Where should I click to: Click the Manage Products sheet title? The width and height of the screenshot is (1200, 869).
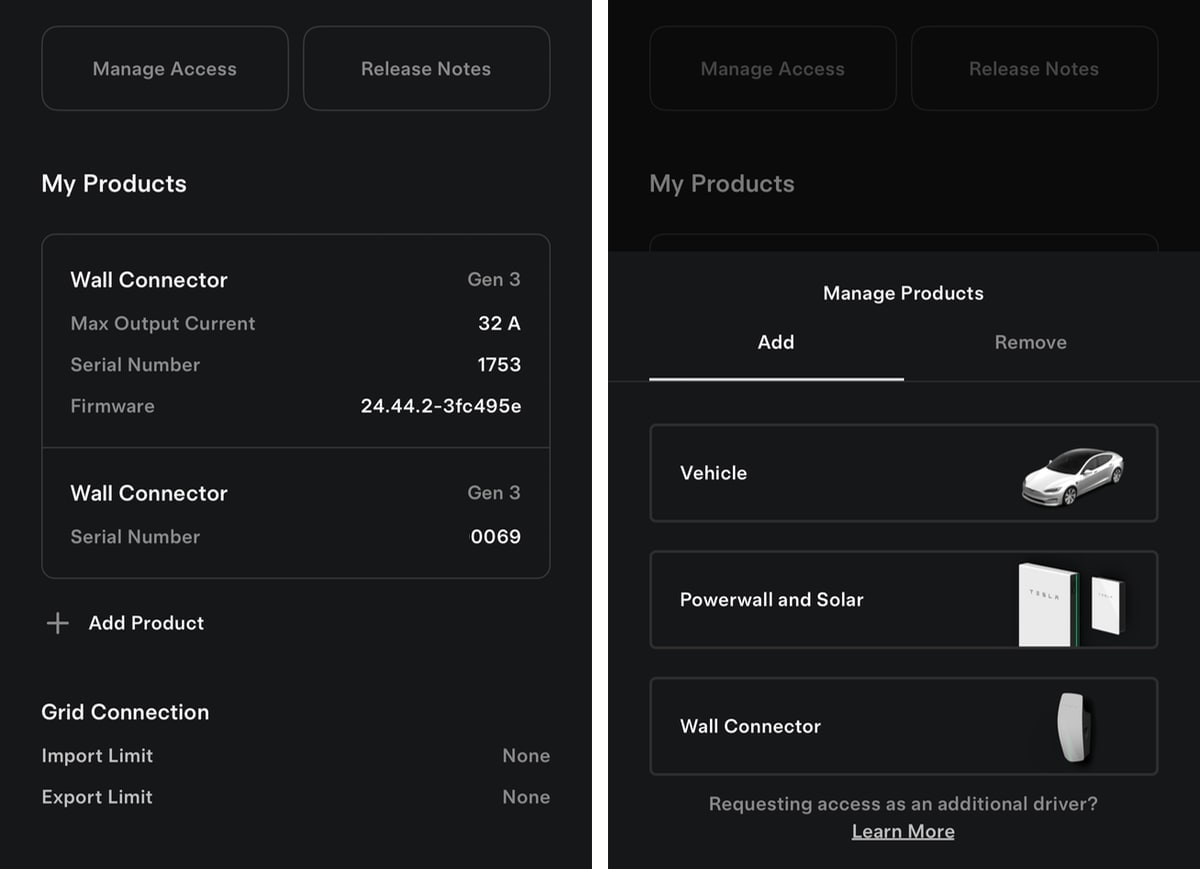(x=903, y=293)
